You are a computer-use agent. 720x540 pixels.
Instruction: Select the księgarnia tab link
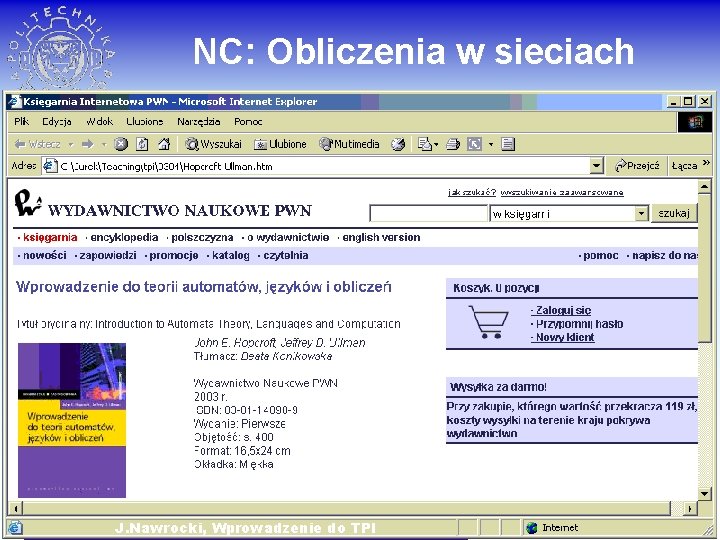[50, 237]
